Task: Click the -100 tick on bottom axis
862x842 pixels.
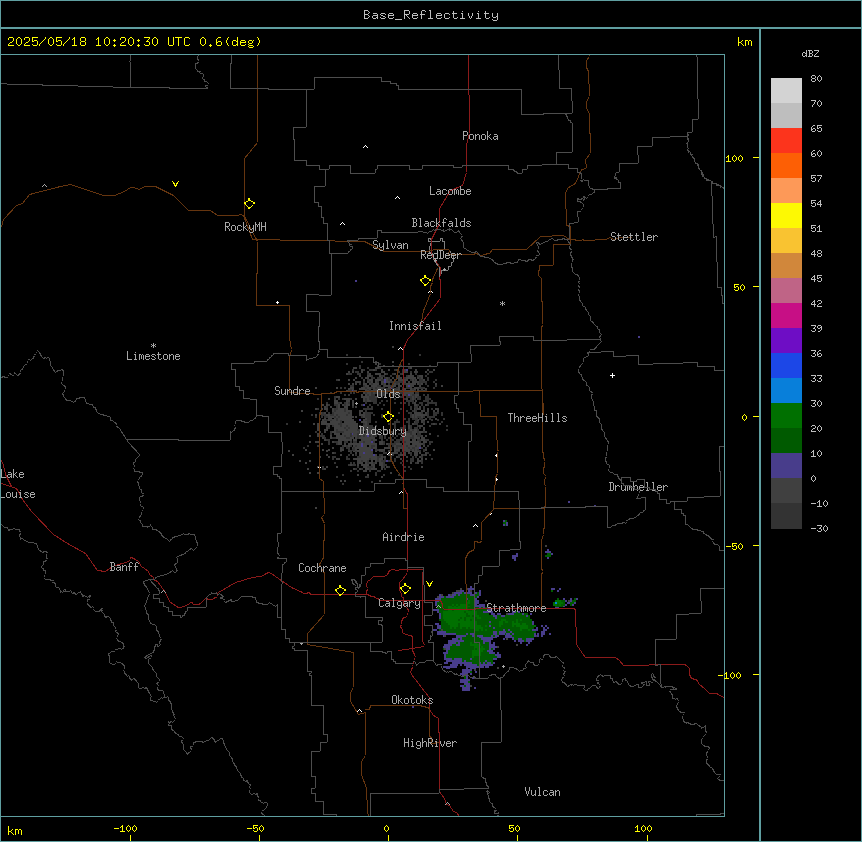Action: [125, 828]
